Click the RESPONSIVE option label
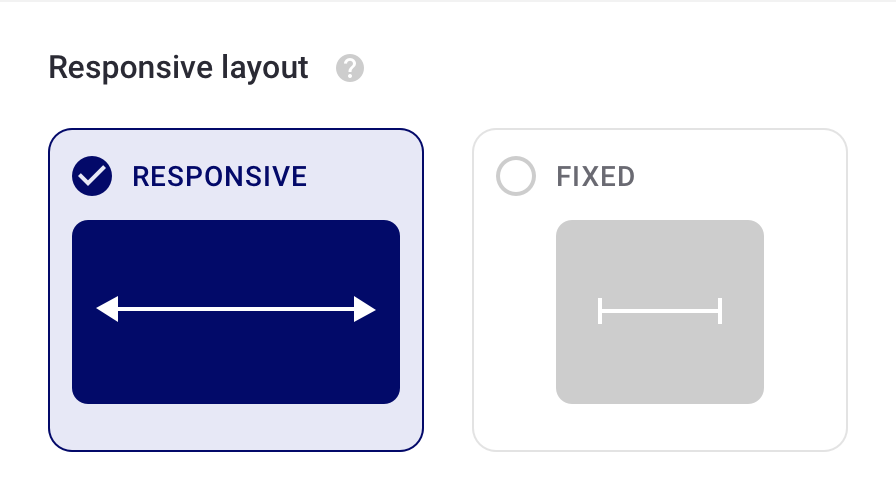The width and height of the screenshot is (896, 500). point(219,177)
